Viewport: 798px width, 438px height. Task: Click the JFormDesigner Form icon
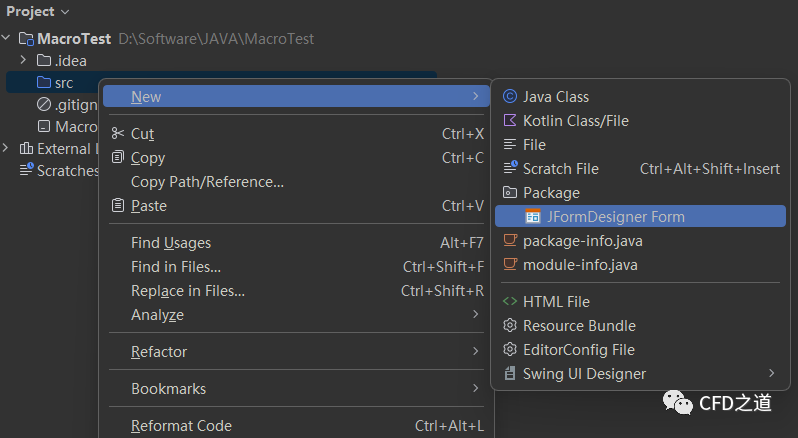(x=533, y=217)
